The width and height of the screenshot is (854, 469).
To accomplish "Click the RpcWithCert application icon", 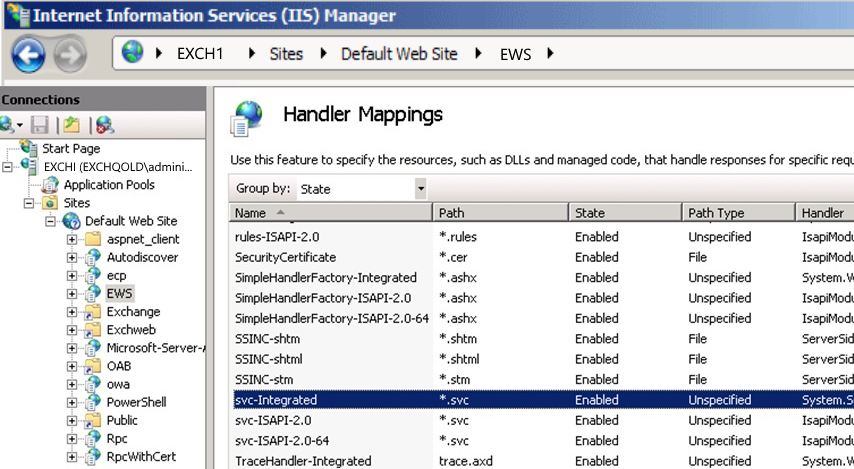I will coord(93,456).
